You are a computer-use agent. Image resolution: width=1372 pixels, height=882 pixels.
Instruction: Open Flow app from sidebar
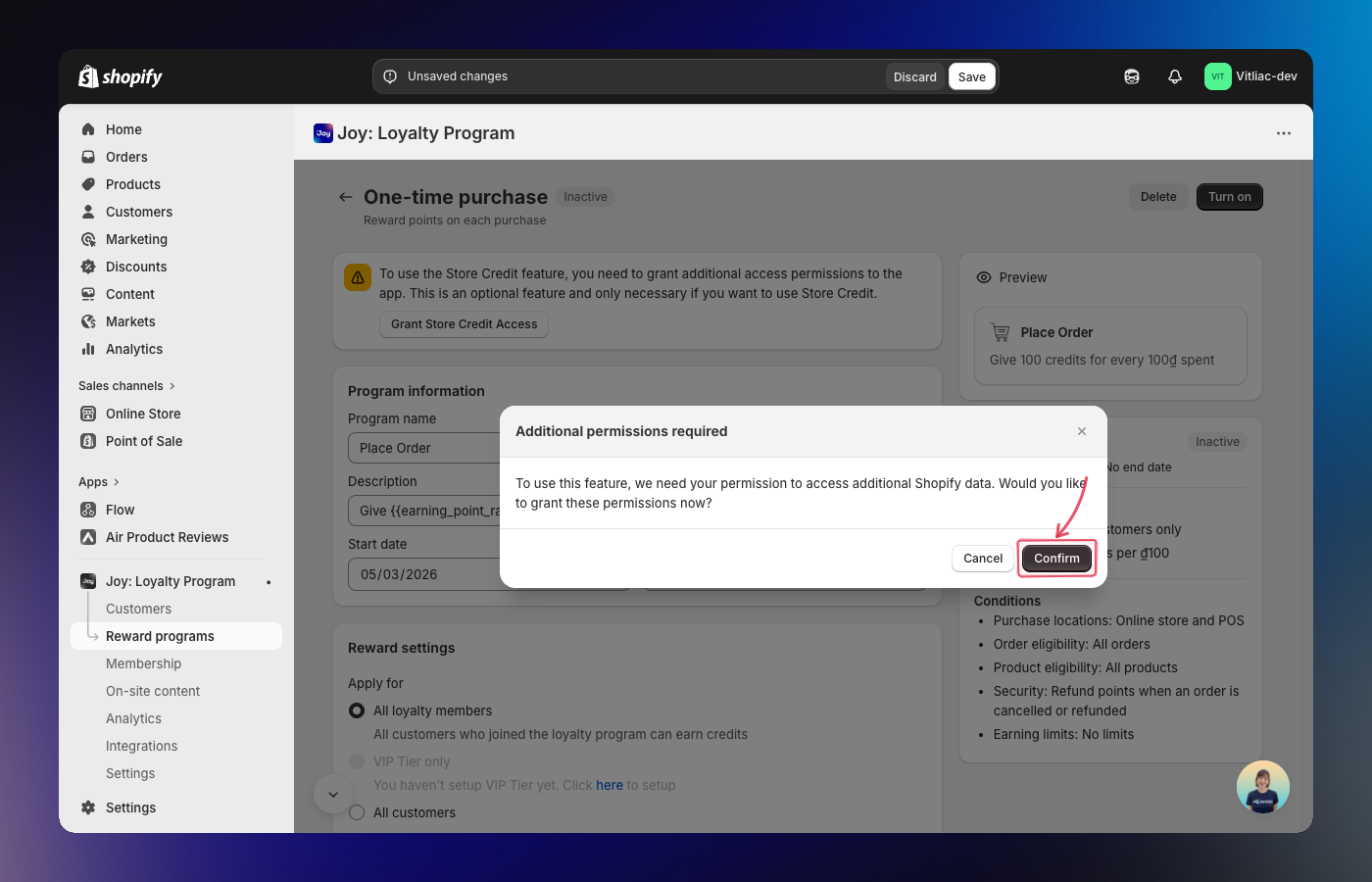coord(120,510)
